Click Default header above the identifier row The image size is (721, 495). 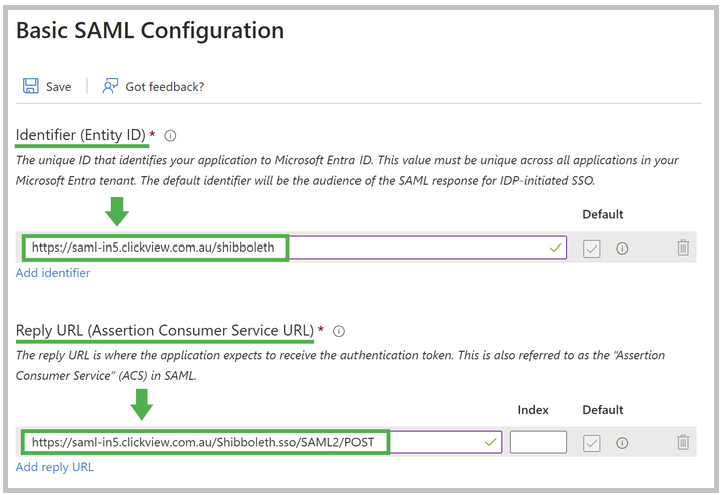click(603, 215)
